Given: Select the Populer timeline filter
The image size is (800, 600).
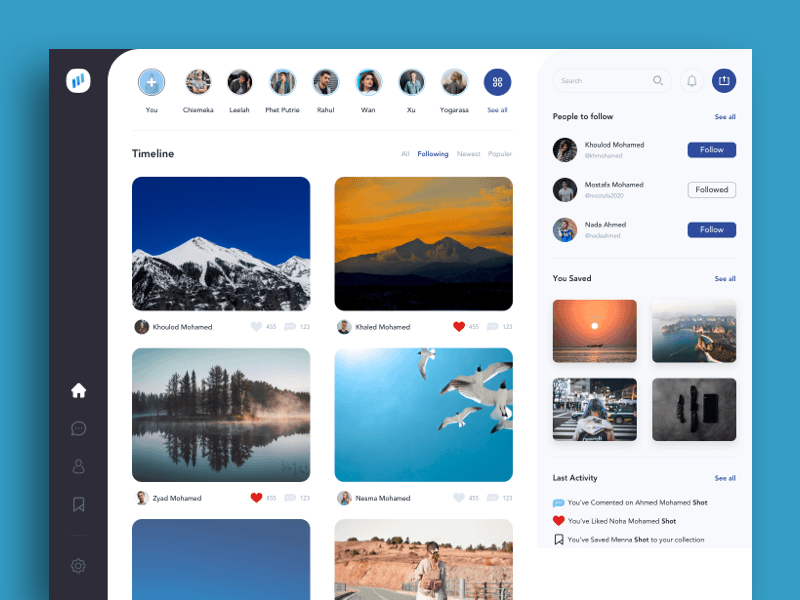Looking at the screenshot, I should click(500, 154).
